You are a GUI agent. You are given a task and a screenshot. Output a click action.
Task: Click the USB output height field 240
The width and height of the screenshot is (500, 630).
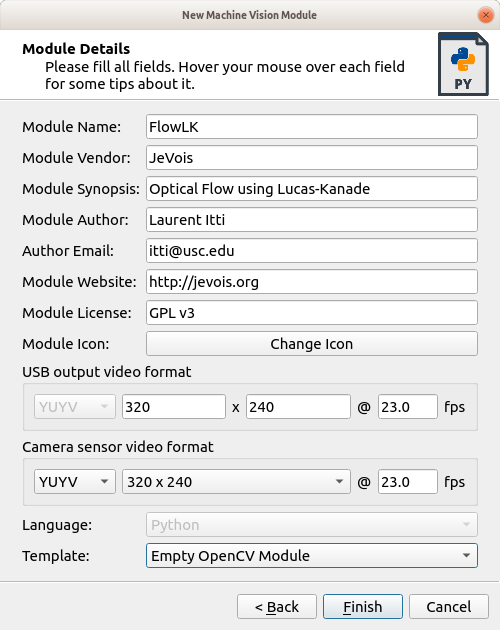click(298, 407)
